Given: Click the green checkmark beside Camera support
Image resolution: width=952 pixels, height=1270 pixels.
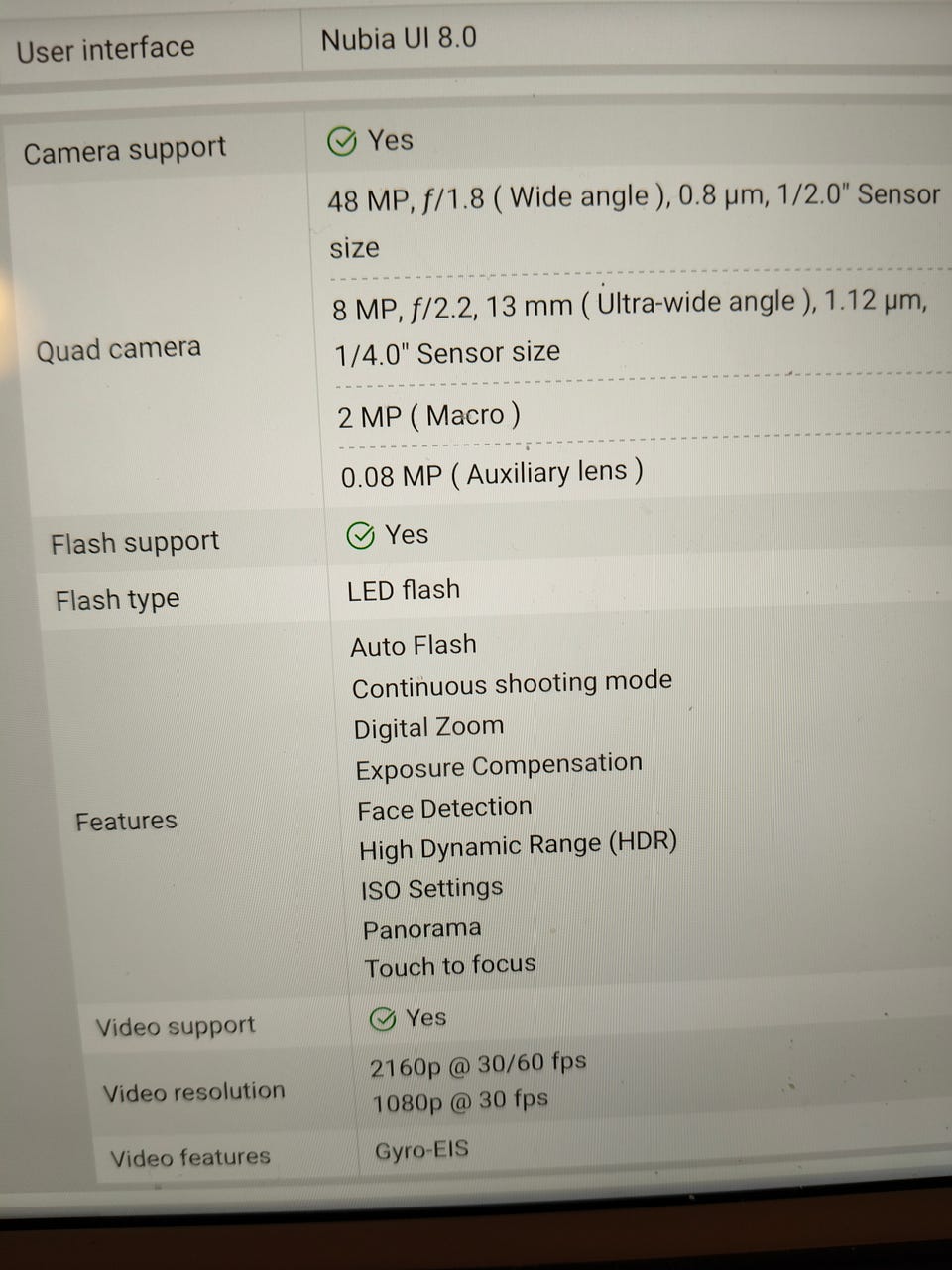Looking at the screenshot, I should tap(341, 142).
